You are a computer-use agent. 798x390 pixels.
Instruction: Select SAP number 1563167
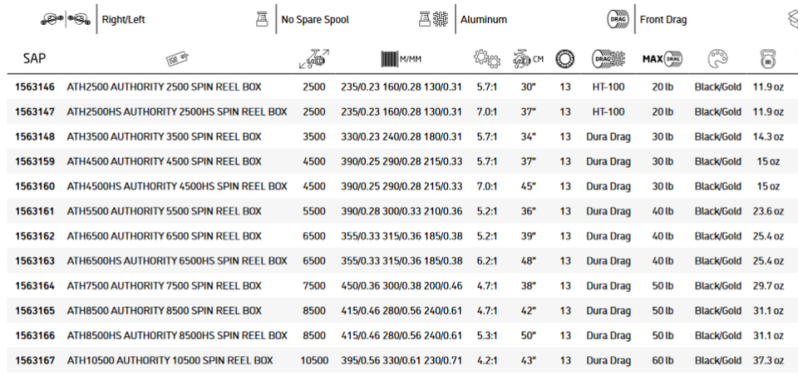(x=35, y=360)
